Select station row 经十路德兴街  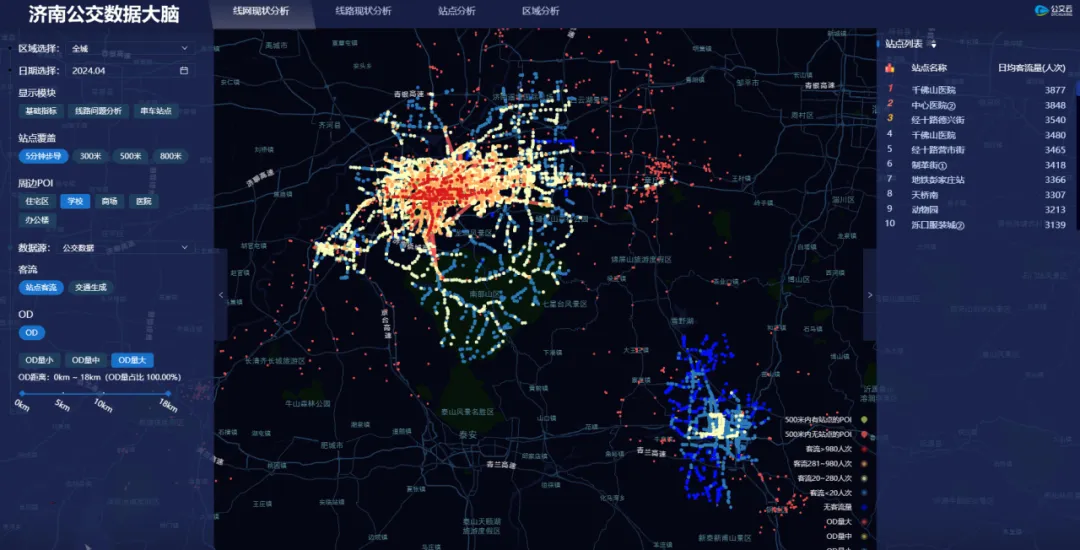pos(976,120)
